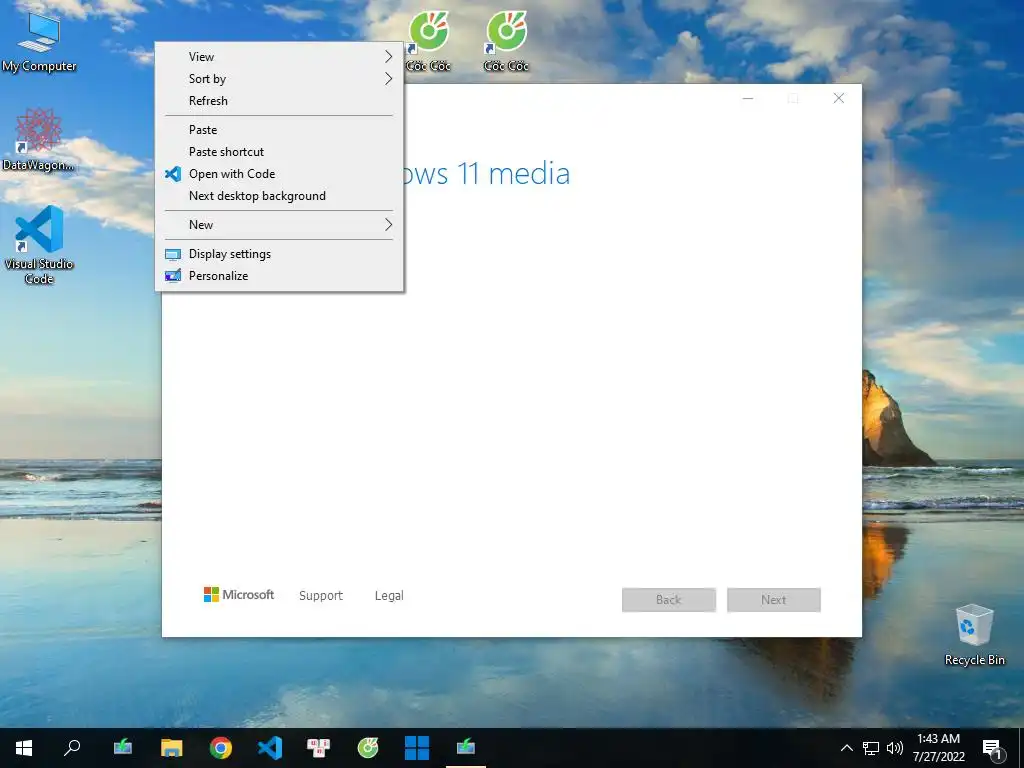The width and height of the screenshot is (1024, 768).
Task: Open the My Computer desktop icon
Action: point(39,42)
